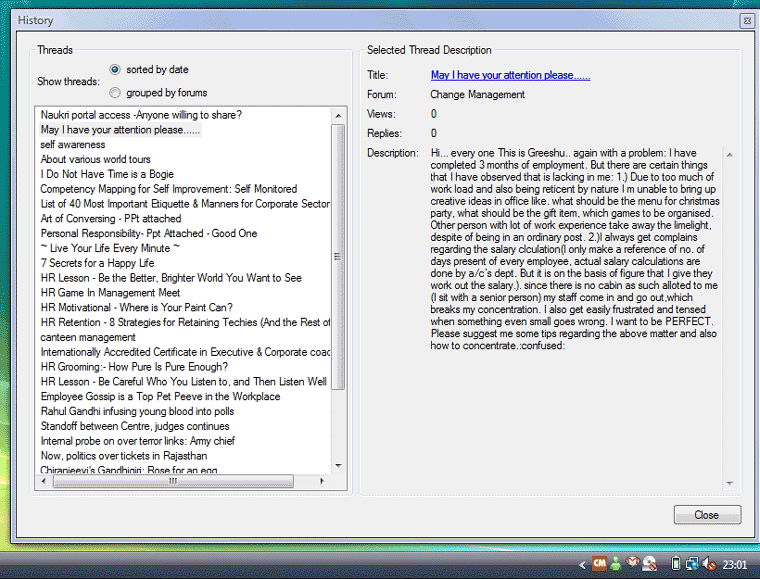Open the Gmail notifier tray icon
Screen dimensions: 760x579
(633, 563)
